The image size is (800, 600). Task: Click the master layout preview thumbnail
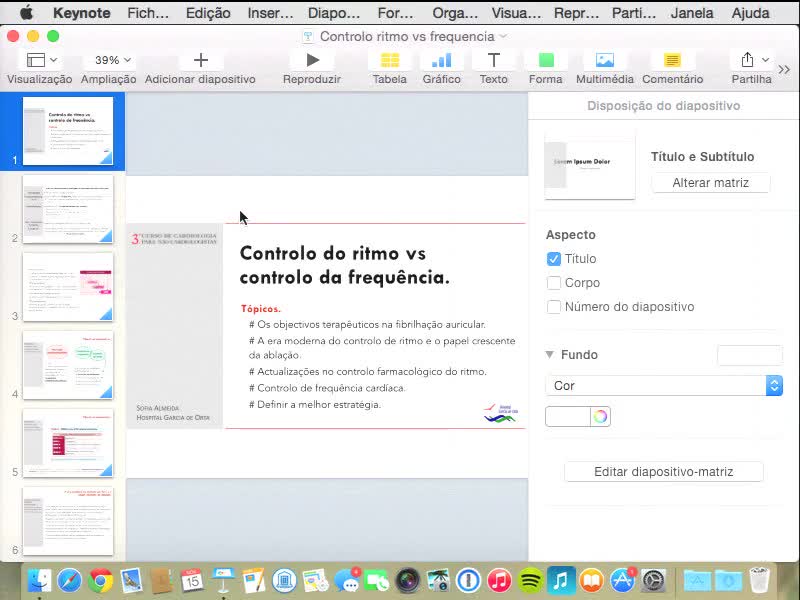point(590,164)
